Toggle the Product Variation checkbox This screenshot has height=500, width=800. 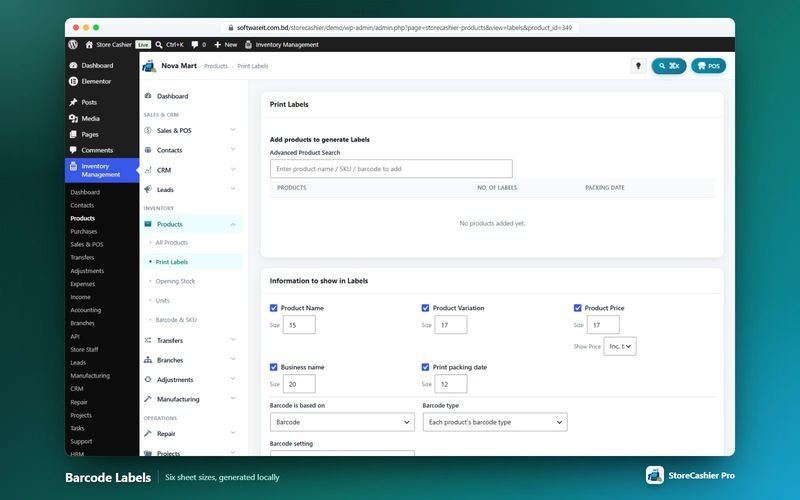point(425,308)
